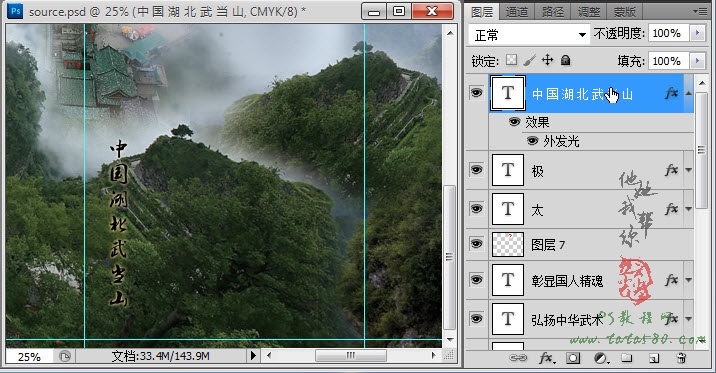Screen dimensions: 716x373
Task: Expand effects of 太 layer
Action: point(689,209)
